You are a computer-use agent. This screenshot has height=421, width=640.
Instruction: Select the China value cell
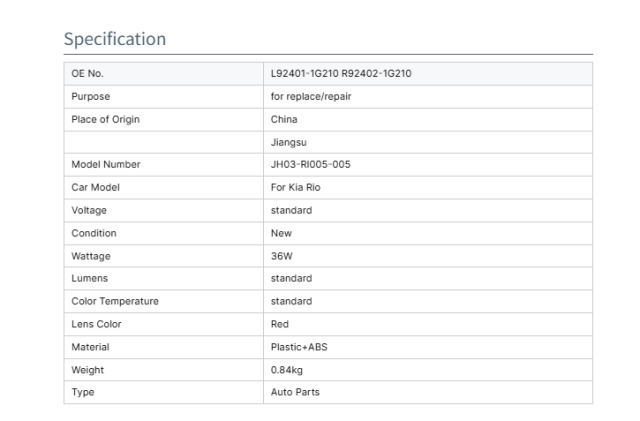284,120
